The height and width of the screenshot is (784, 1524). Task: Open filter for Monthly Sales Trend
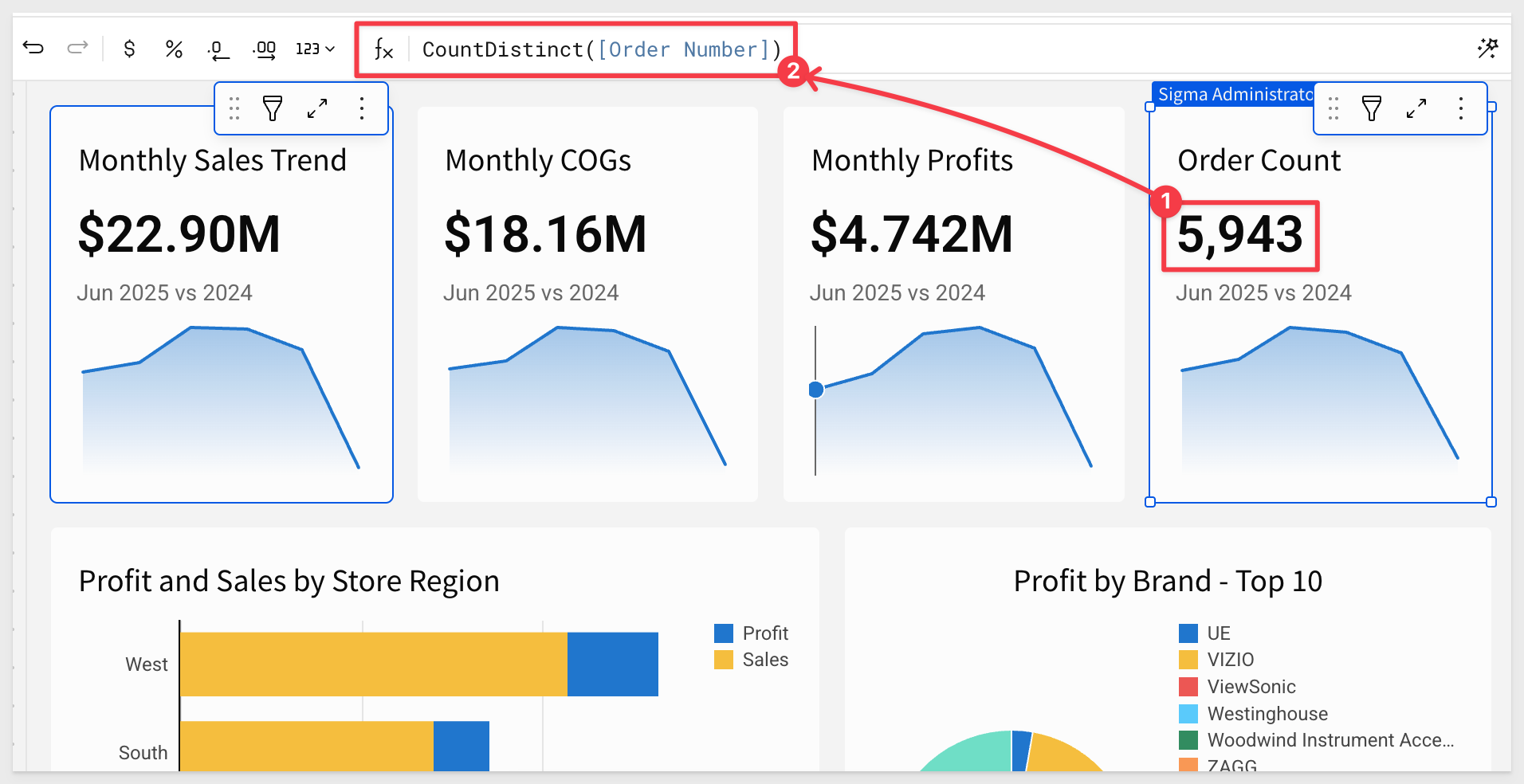coord(273,108)
